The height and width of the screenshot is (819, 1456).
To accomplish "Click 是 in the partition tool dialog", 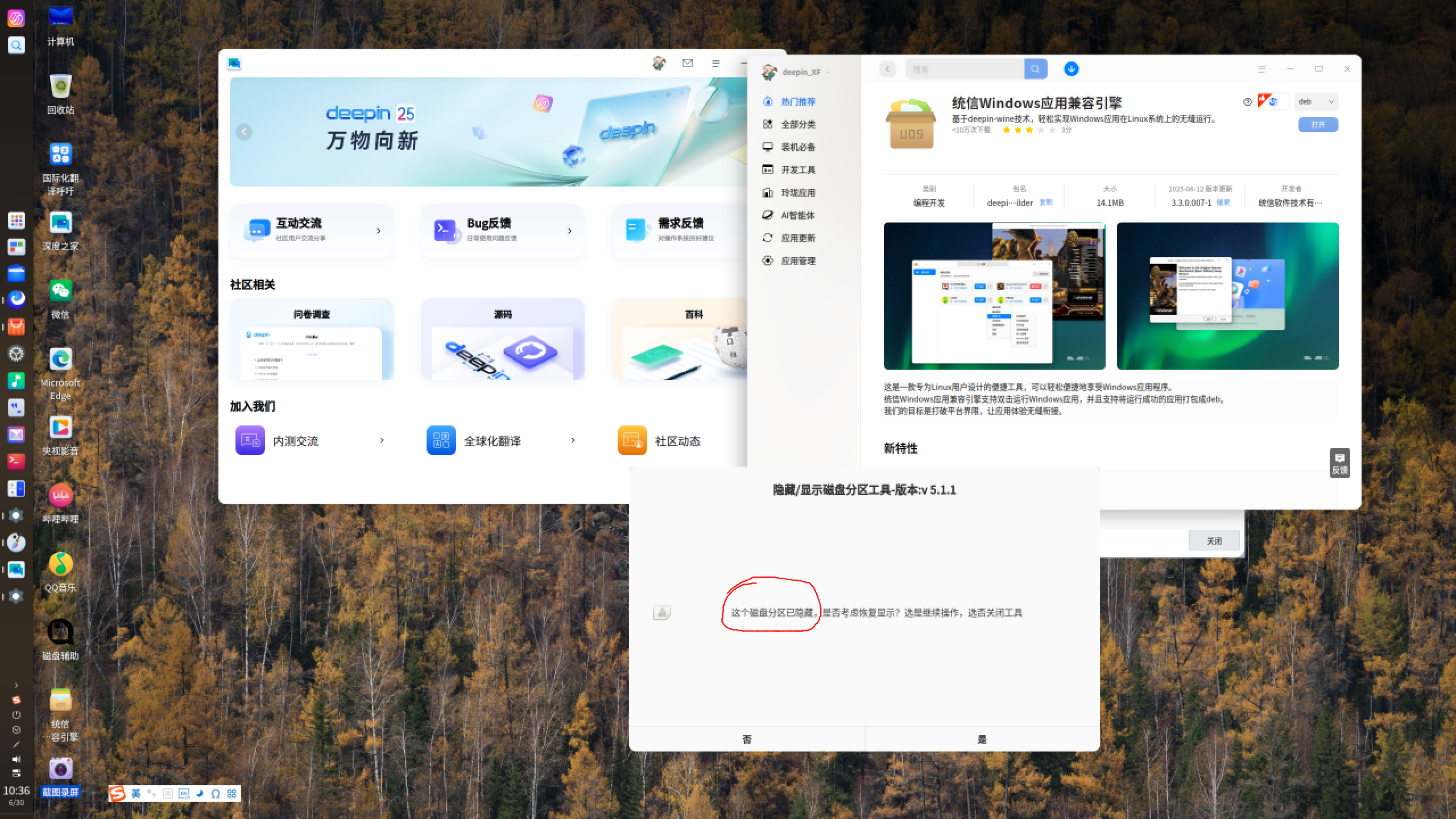I will (x=982, y=739).
